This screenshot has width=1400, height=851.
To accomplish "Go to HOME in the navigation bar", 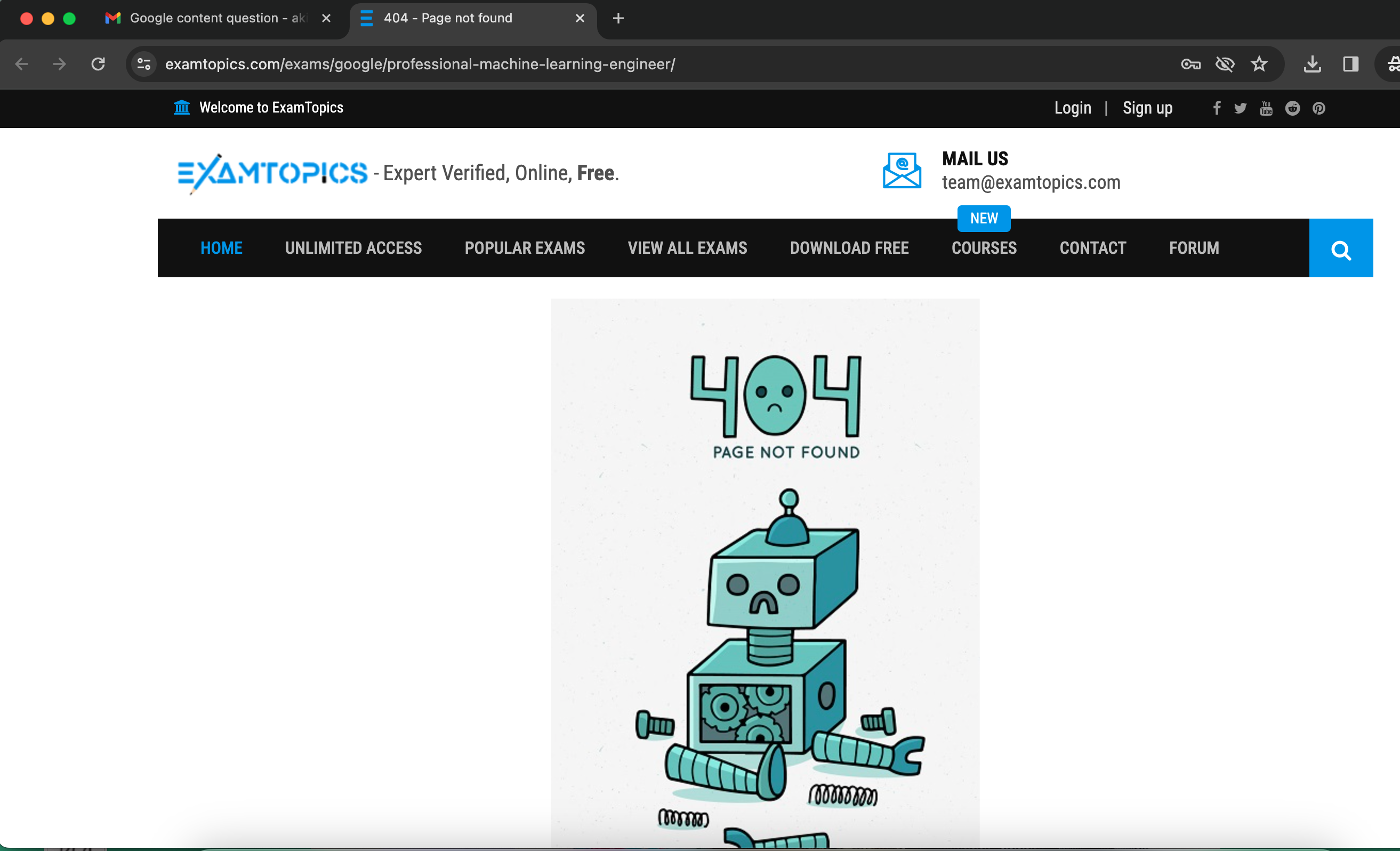I will [221, 248].
